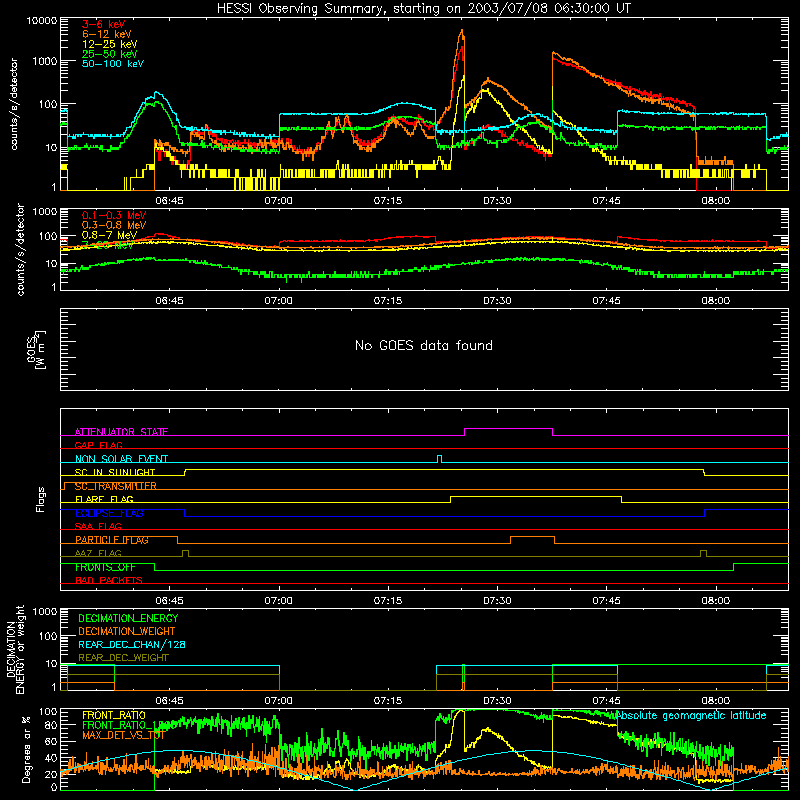
Task: Select the 0.3-0.8 MeV legend label
Action: (114, 225)
